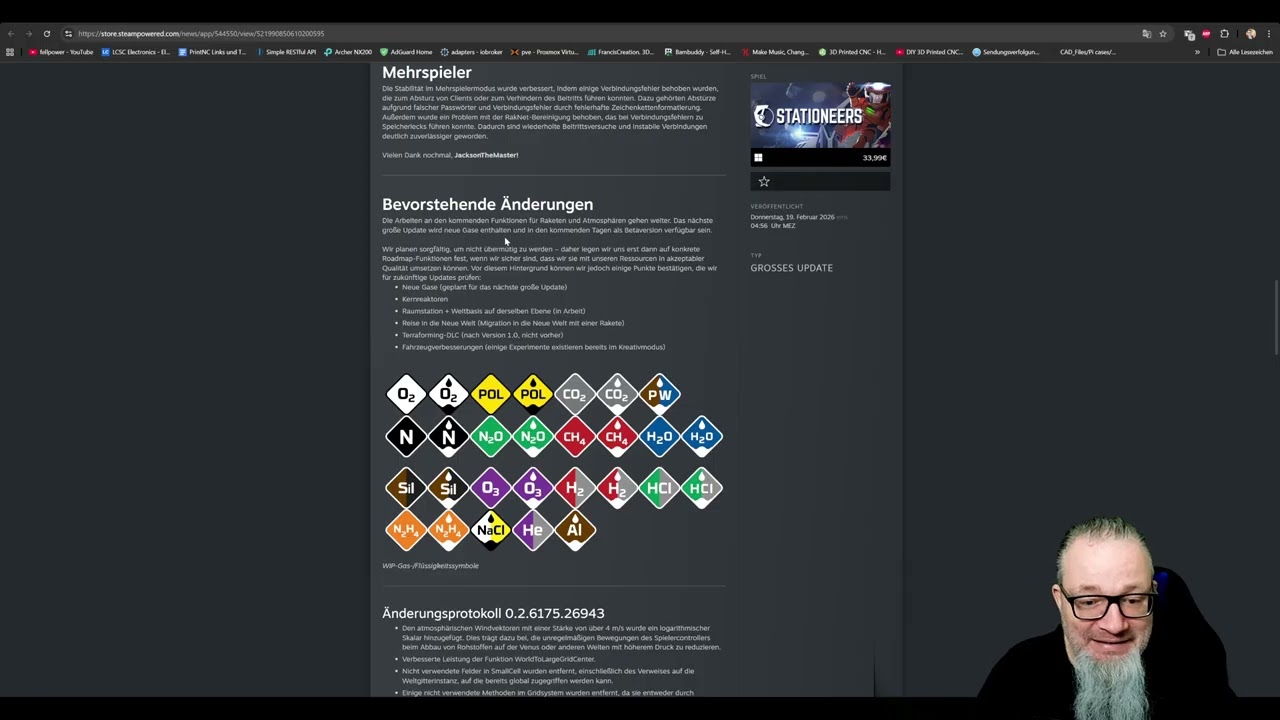Viewport: 1280px width, 720px height.
Task: Open the adapters - iobroker bookmark
Action: coord(471,52)
